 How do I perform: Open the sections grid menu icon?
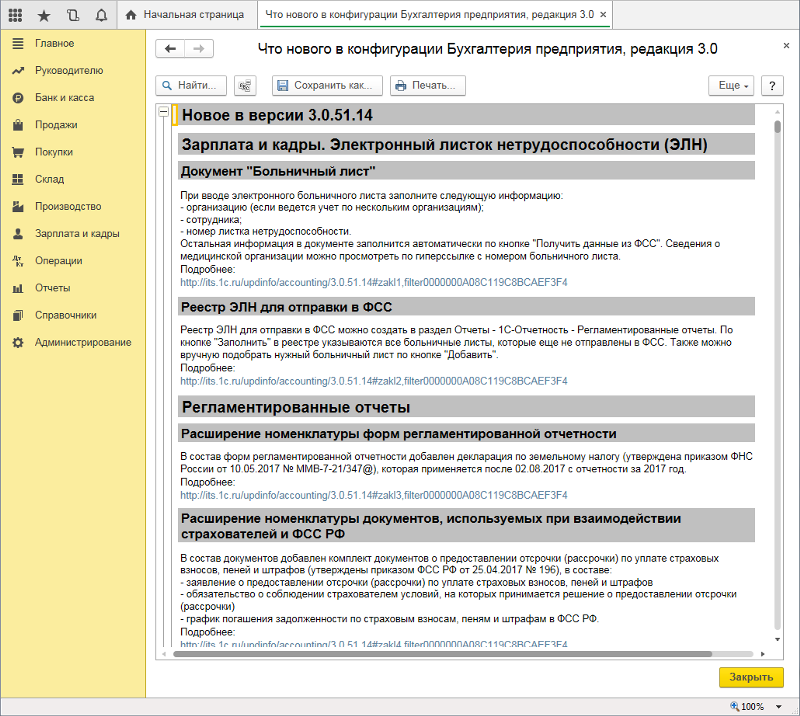coord(15,15)
